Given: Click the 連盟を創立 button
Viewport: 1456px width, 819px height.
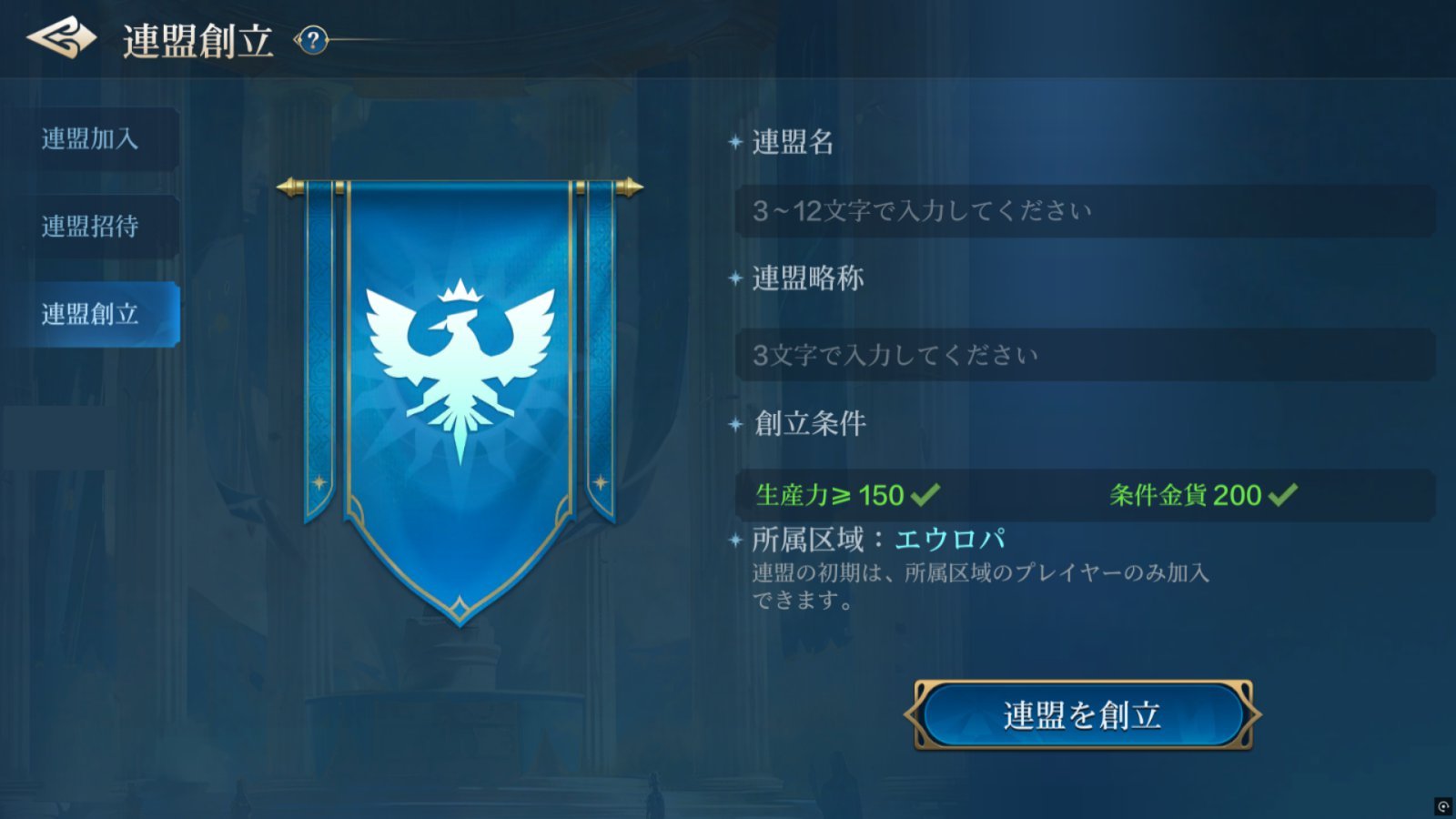Looking at the screenshot, I should tap(1083, 715).
